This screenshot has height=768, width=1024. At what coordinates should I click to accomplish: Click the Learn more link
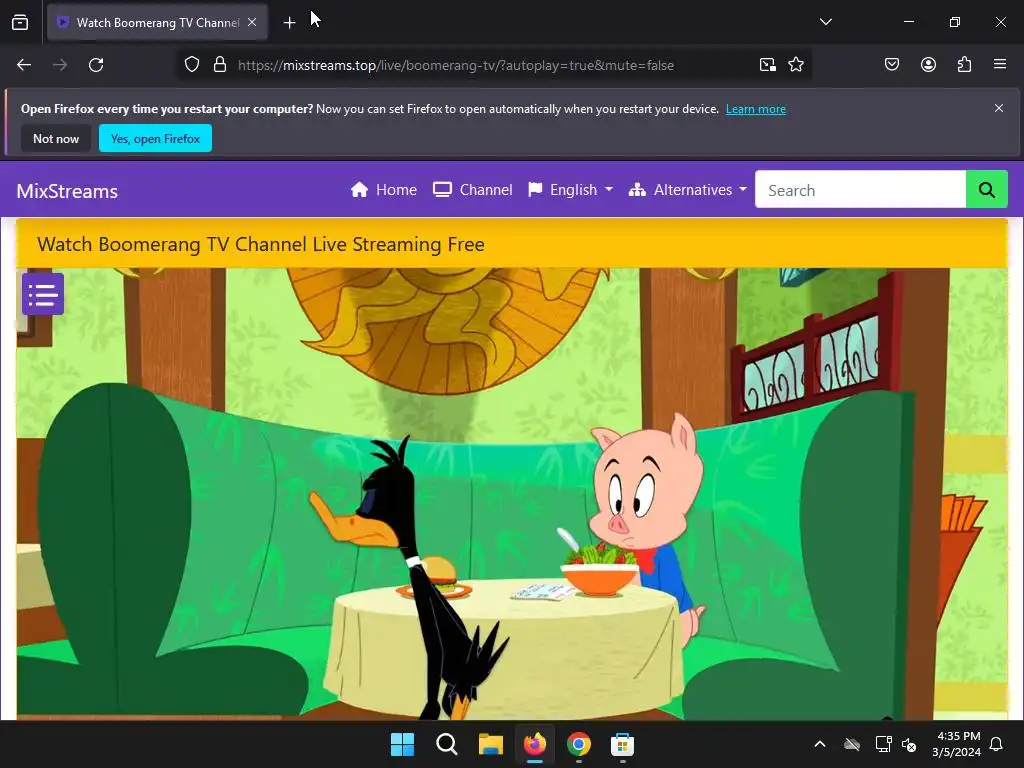coord(756,109)
